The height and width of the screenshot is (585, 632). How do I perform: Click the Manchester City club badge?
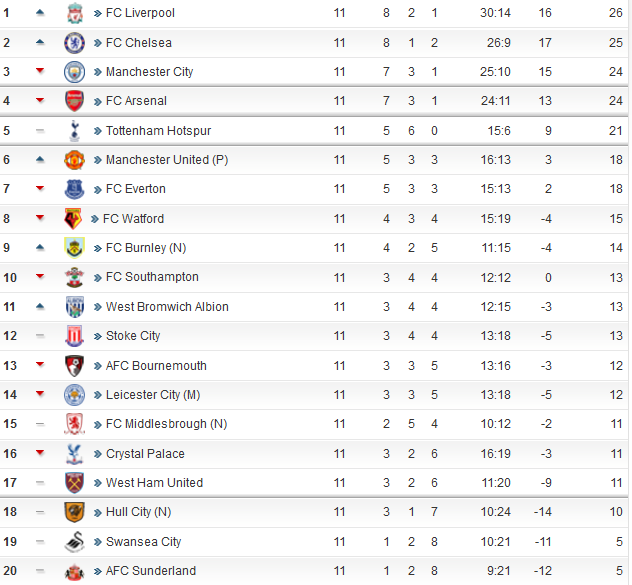[x=75, y=72]
